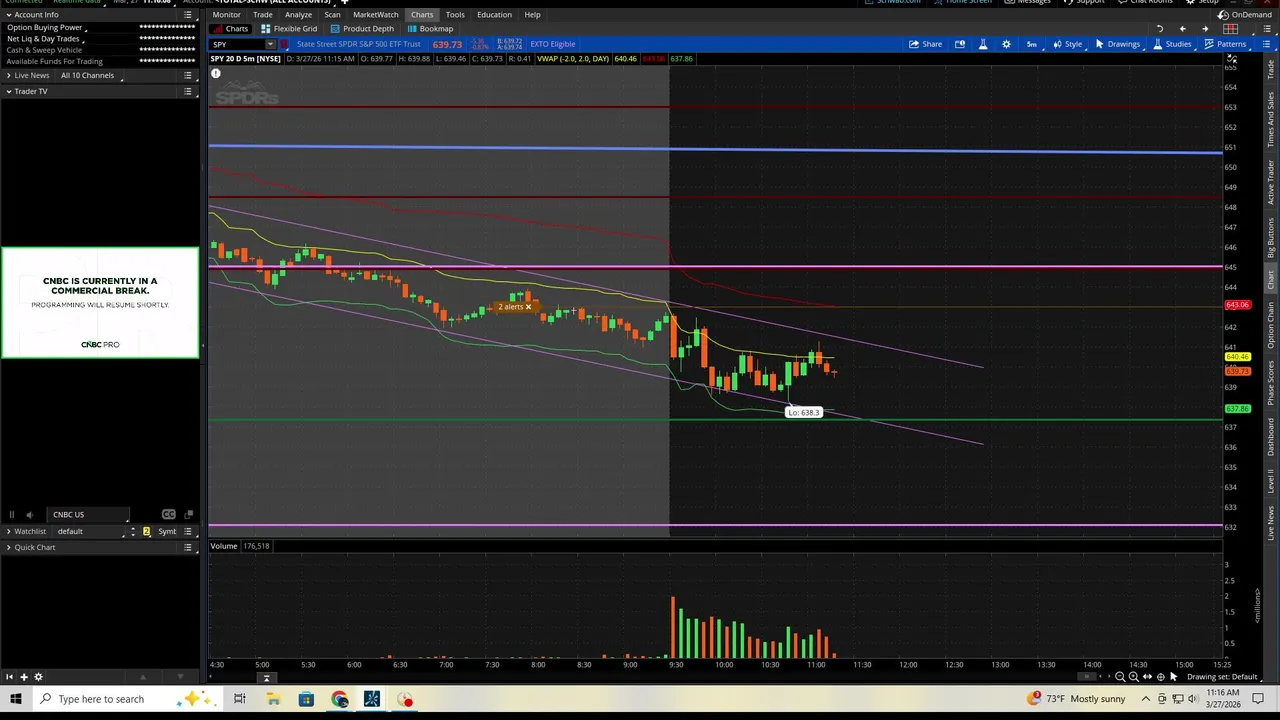Expand the Quick Chart gadget

click(x=9, y=547)
